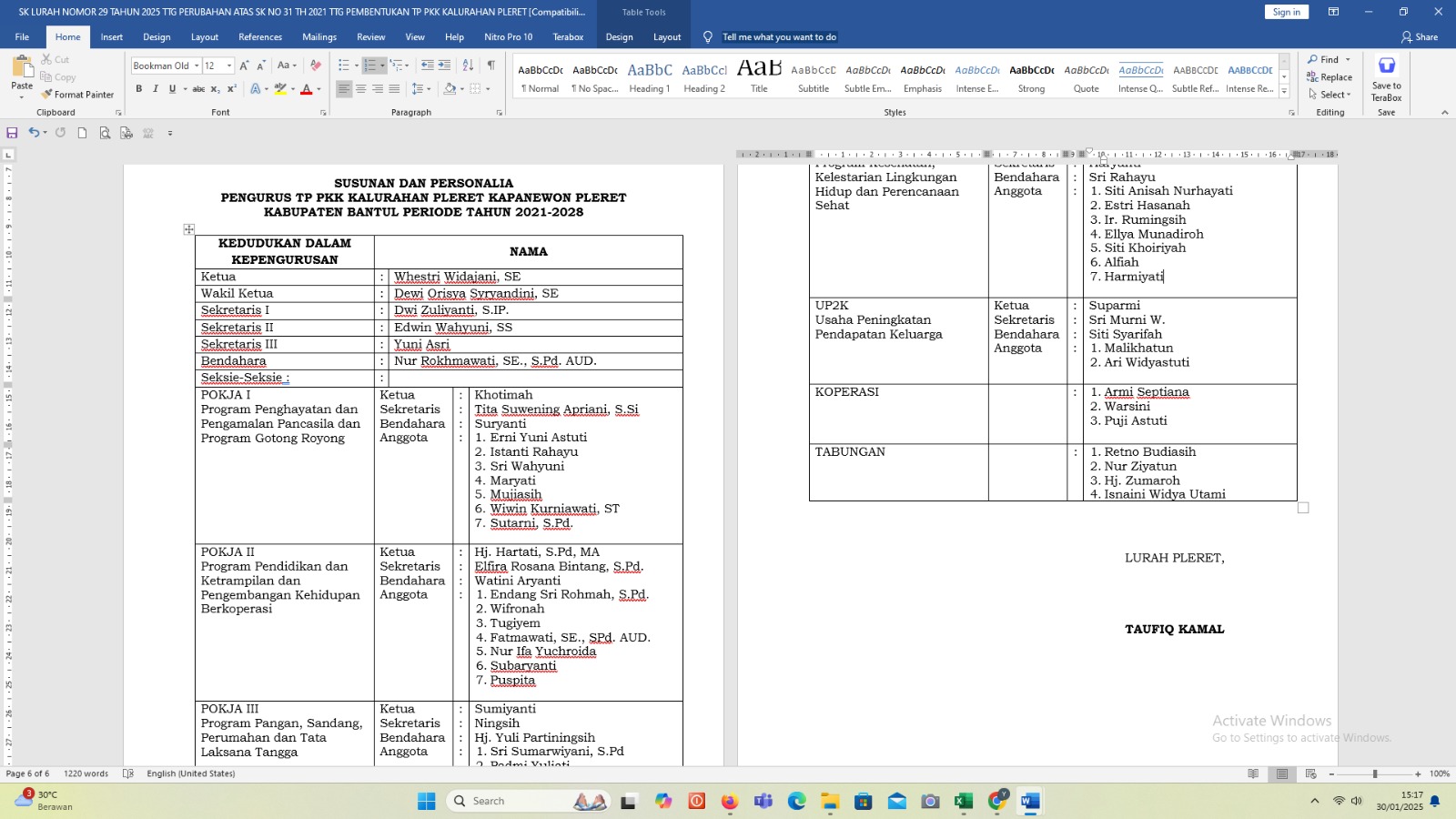Click the Increase Indent icon

point(444,66)
